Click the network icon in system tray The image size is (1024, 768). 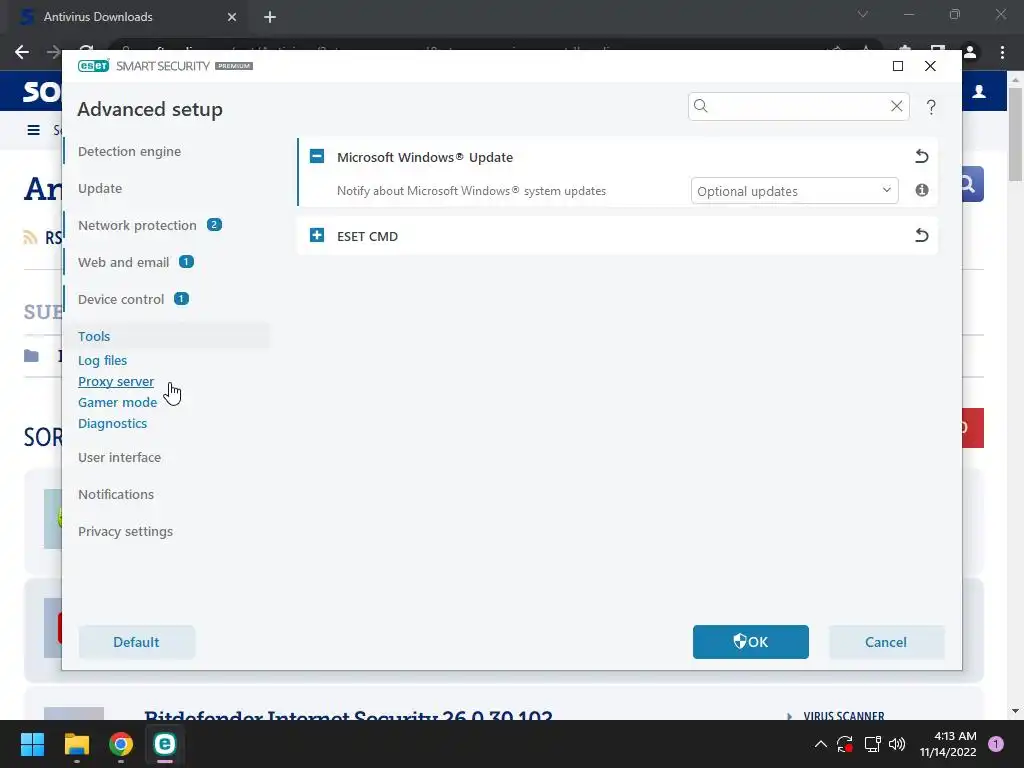872,744
